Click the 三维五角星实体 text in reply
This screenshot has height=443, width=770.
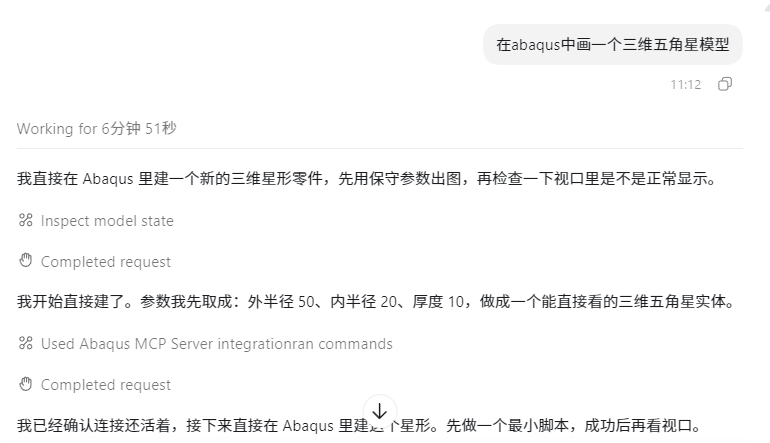point(672,302)
